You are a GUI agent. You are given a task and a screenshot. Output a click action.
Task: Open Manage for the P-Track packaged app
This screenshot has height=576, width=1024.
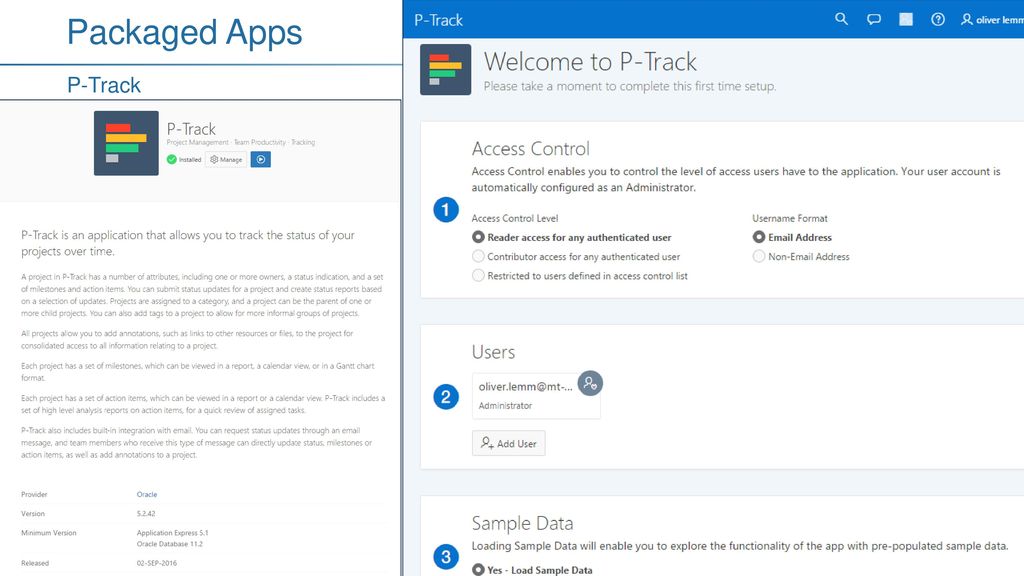point(226,159)
